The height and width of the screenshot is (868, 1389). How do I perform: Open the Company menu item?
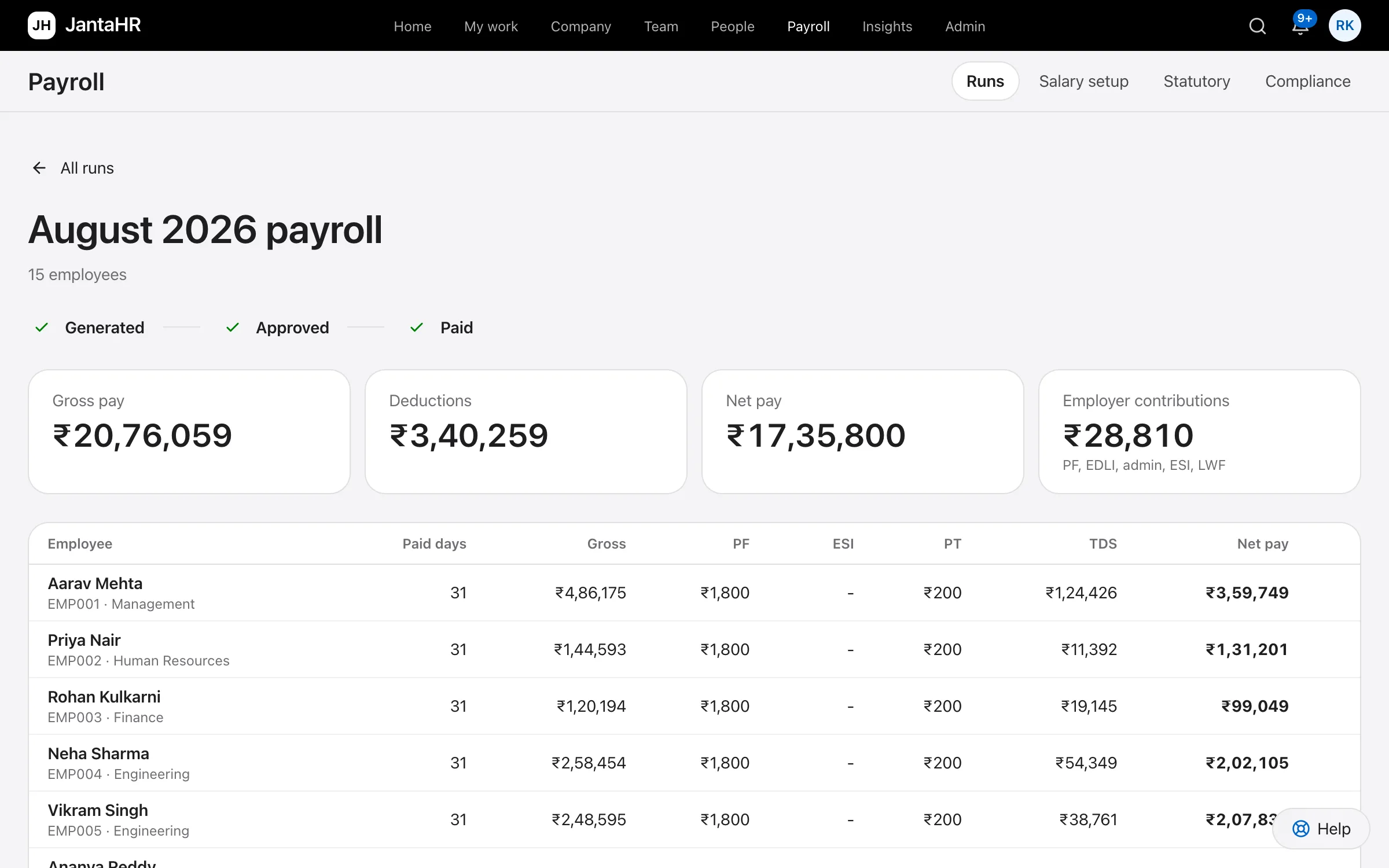[x=580, y=26]
